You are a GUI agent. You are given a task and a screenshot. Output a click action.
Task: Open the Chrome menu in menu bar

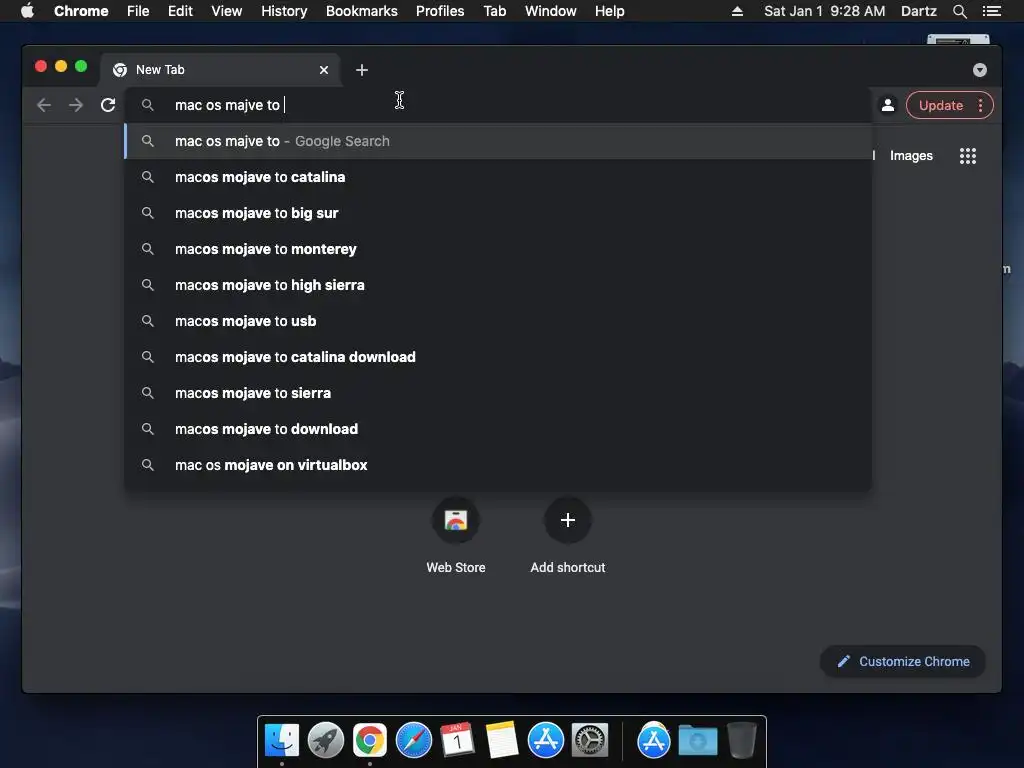pyautogui.click(x=81, y=11)
